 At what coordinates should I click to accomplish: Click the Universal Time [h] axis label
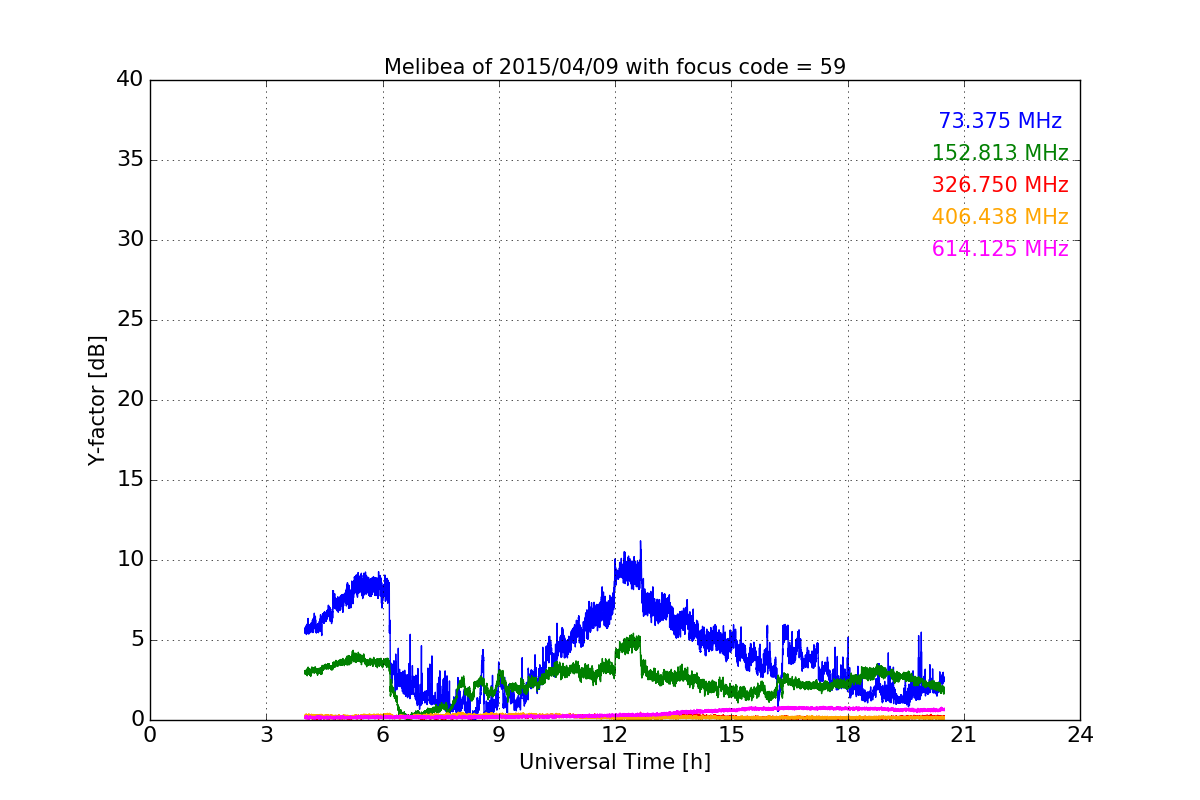(x=615, y=762)
